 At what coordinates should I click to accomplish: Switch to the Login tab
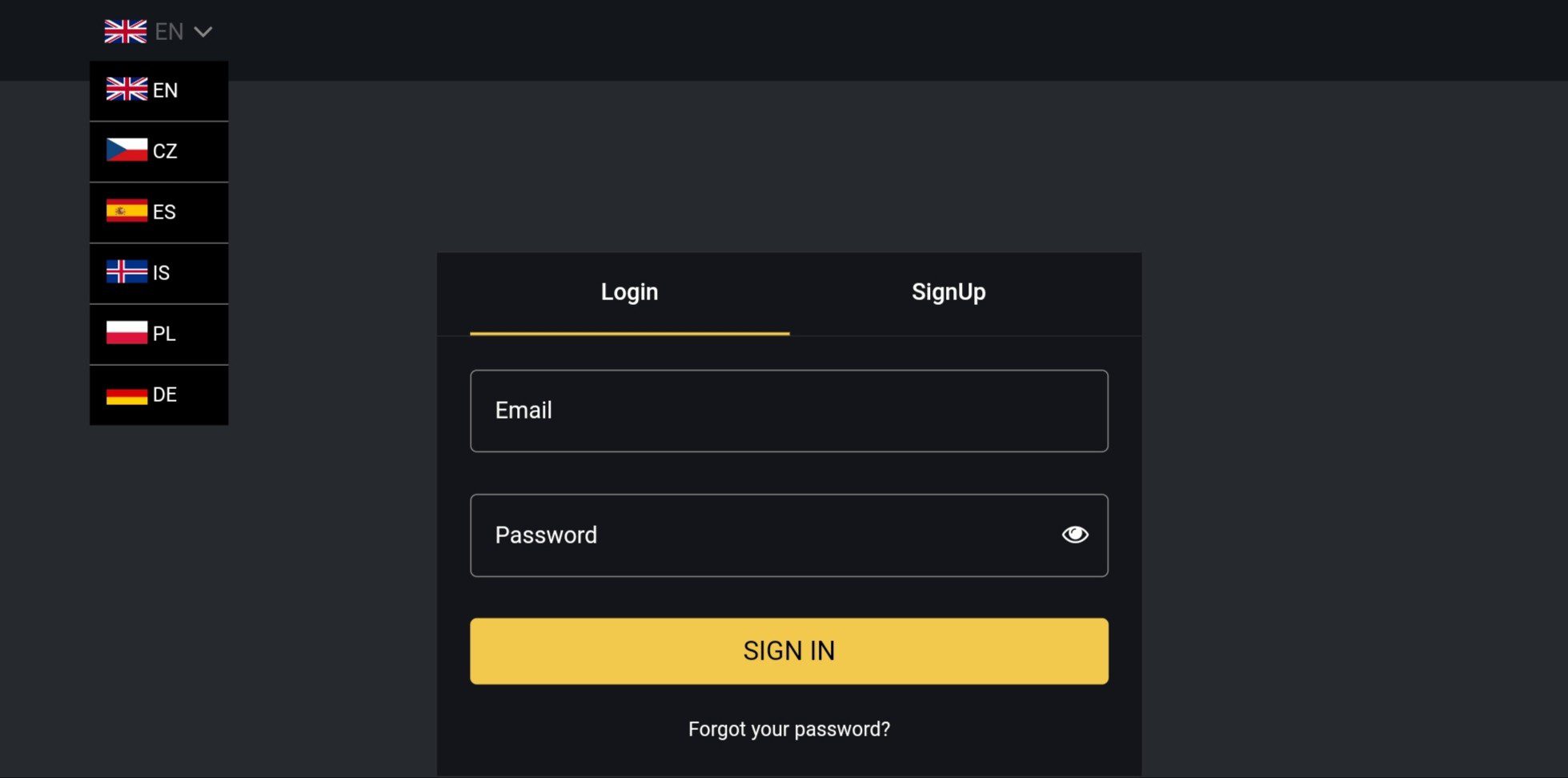(630, 292)
